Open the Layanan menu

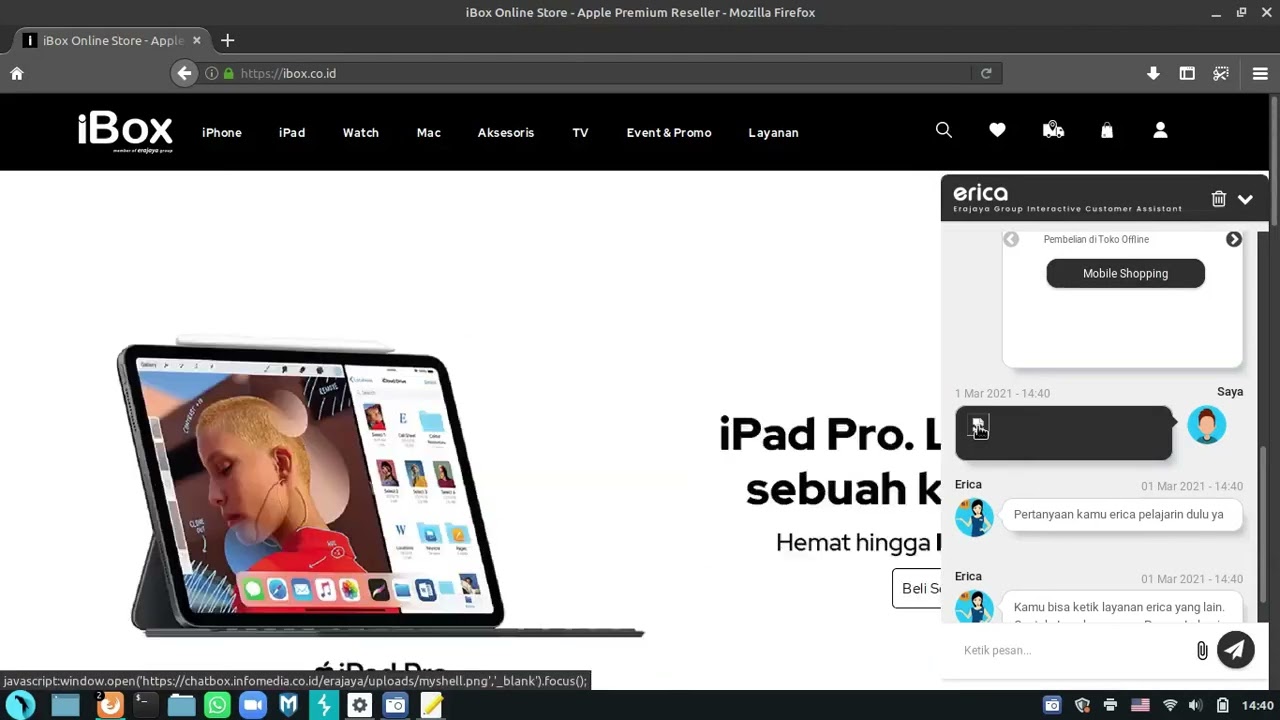pos(773,132)
